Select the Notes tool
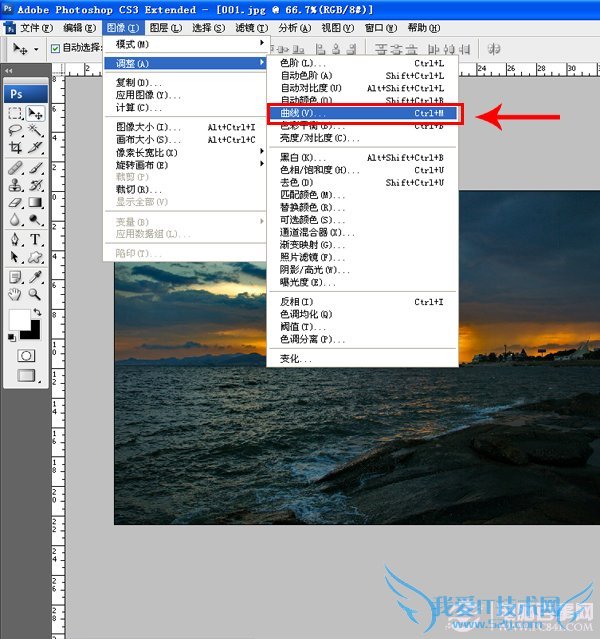Image resolution: width=600 pixels, height=639 pixels. tap(15, 277)
